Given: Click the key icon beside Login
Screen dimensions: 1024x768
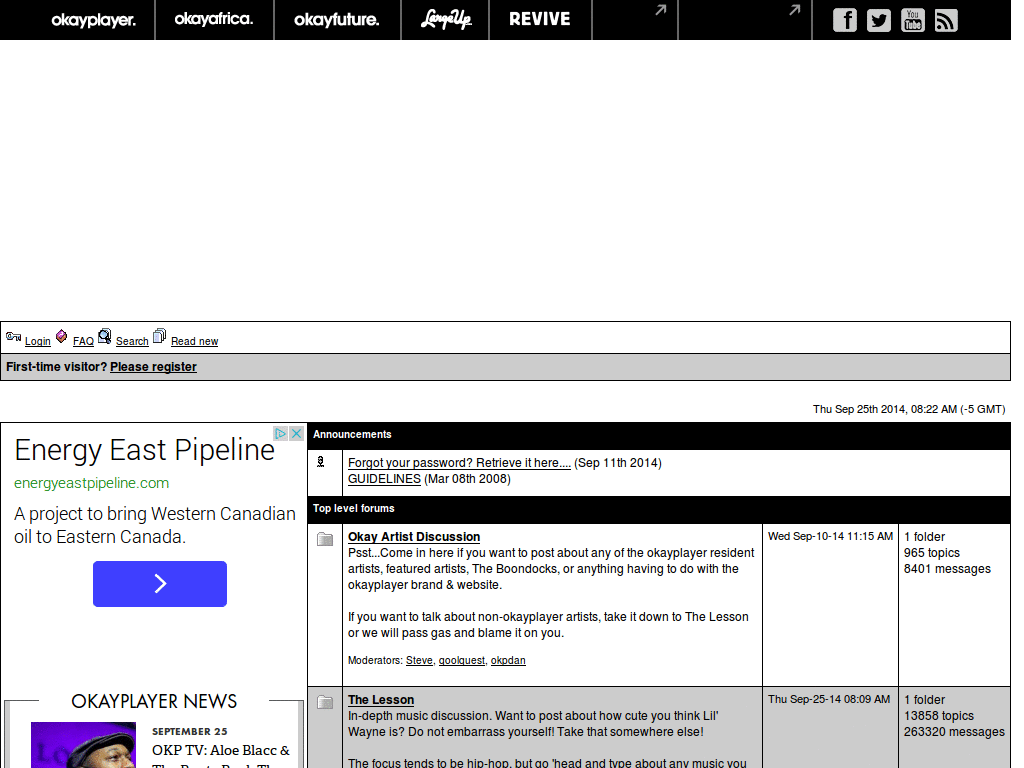Looking at the screenshot, I should [13, 337].
